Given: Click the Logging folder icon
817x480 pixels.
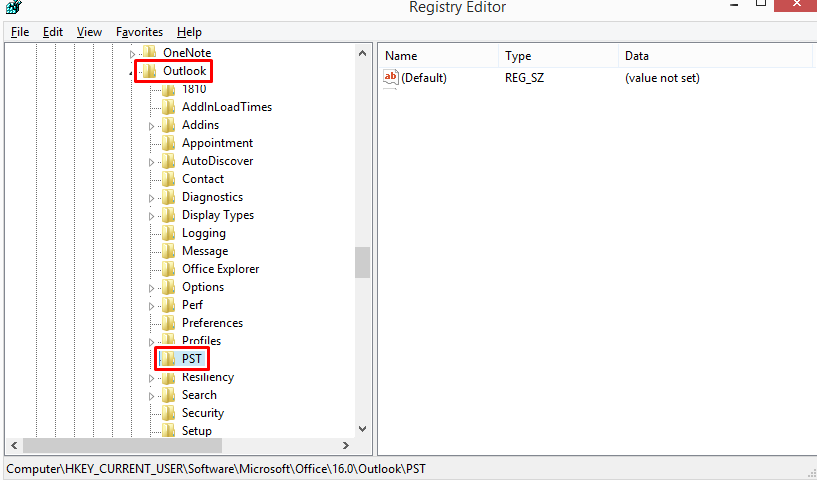Looking at the screenshot, I should coord(169,232).
